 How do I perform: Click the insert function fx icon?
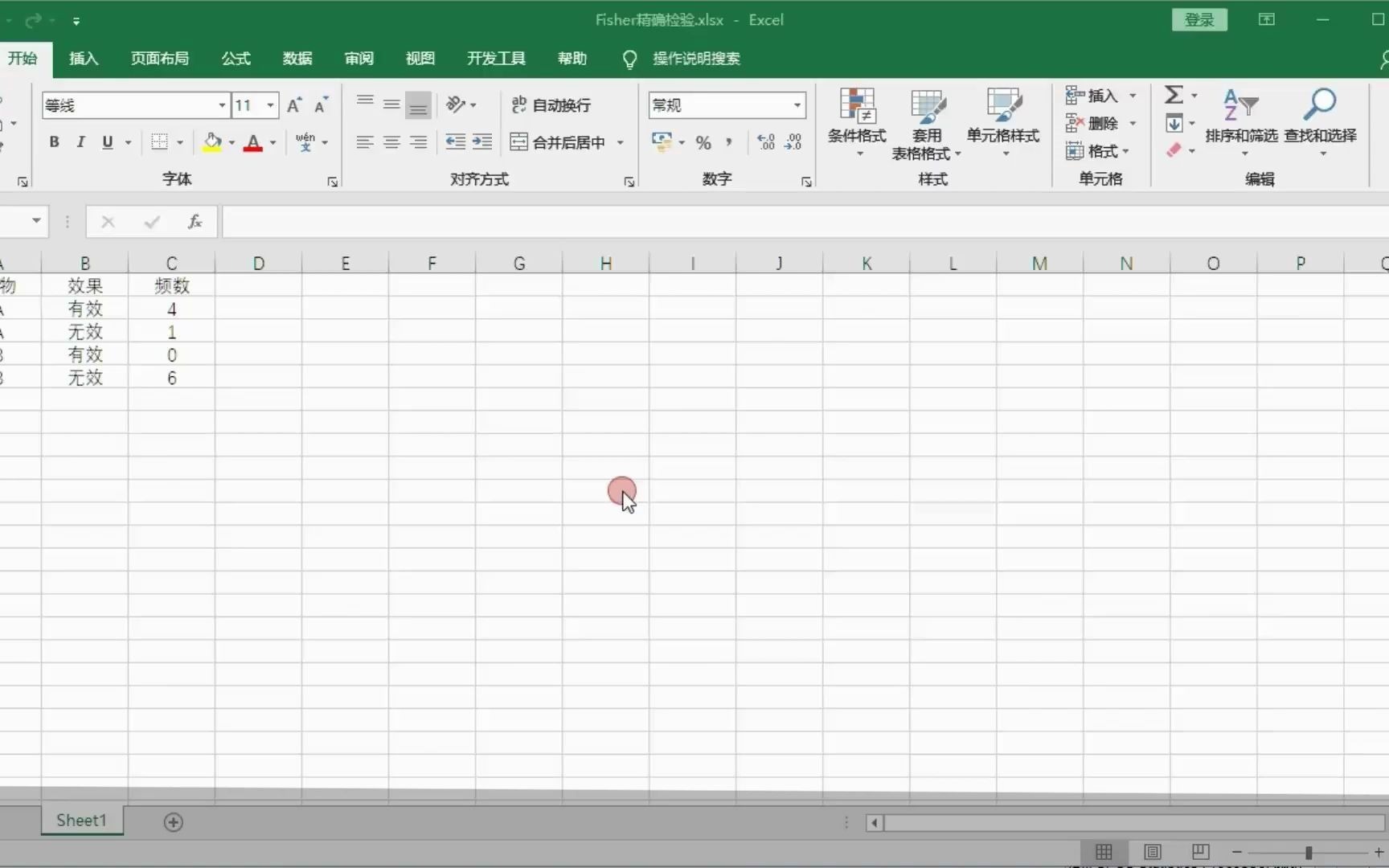tap(195, 222)
